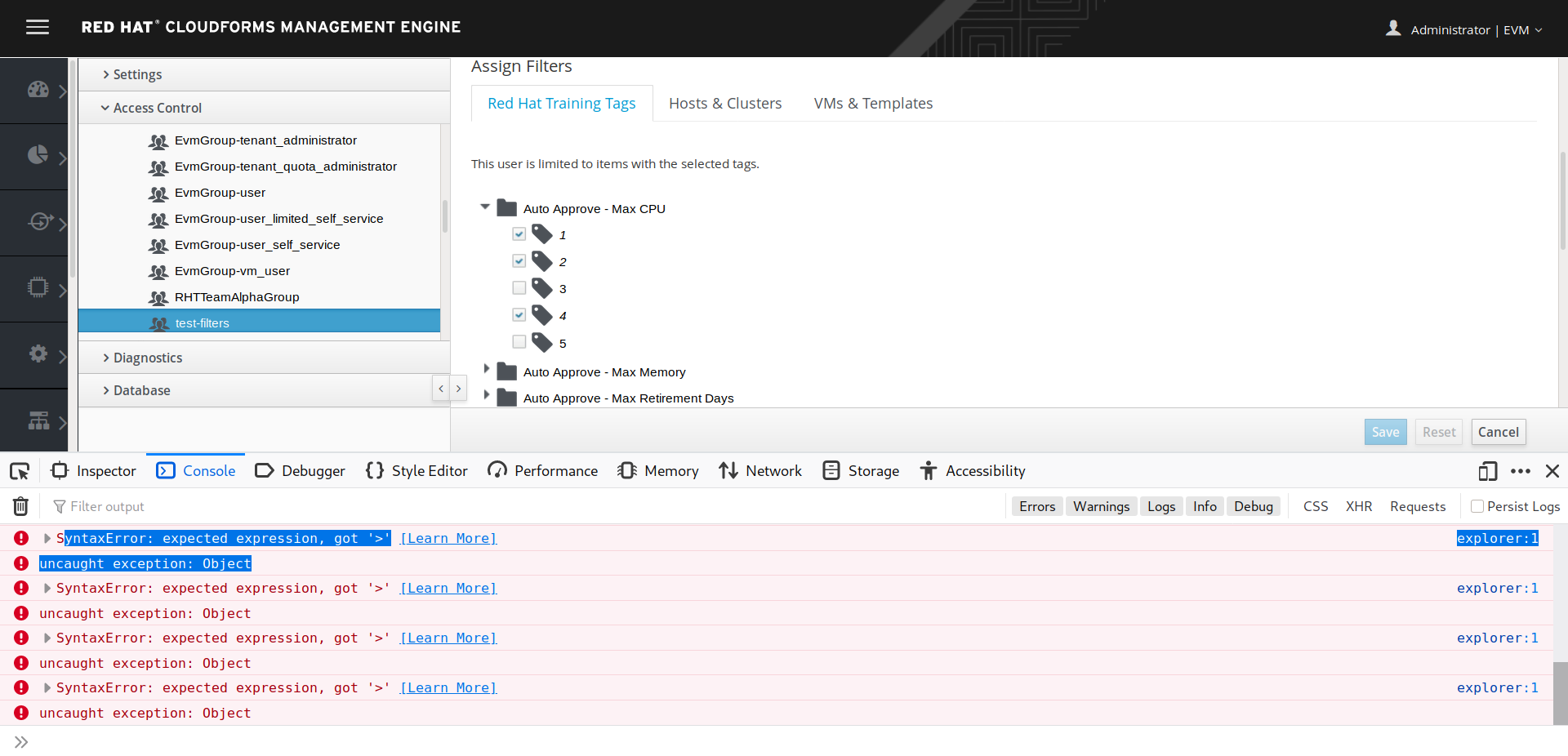Click the pie chart icon in sidebar
The image size is (1568, 756).
click(38, 155)
